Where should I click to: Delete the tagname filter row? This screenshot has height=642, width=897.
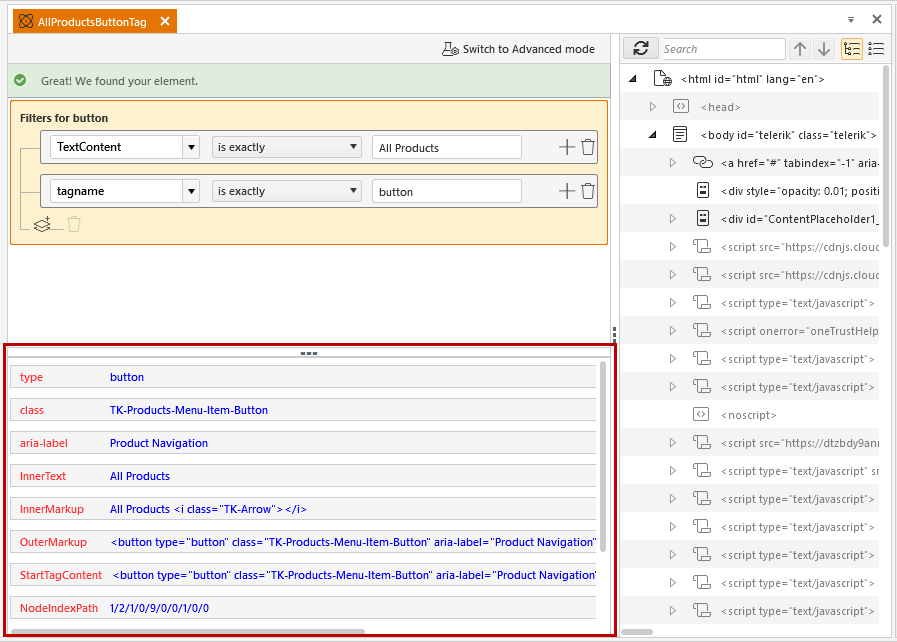588,191
